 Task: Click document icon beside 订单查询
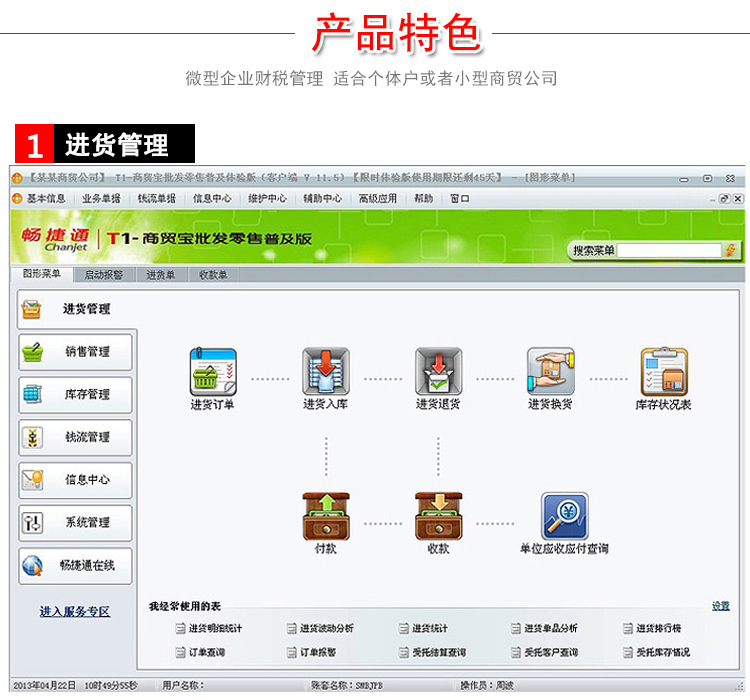(180, 652)
